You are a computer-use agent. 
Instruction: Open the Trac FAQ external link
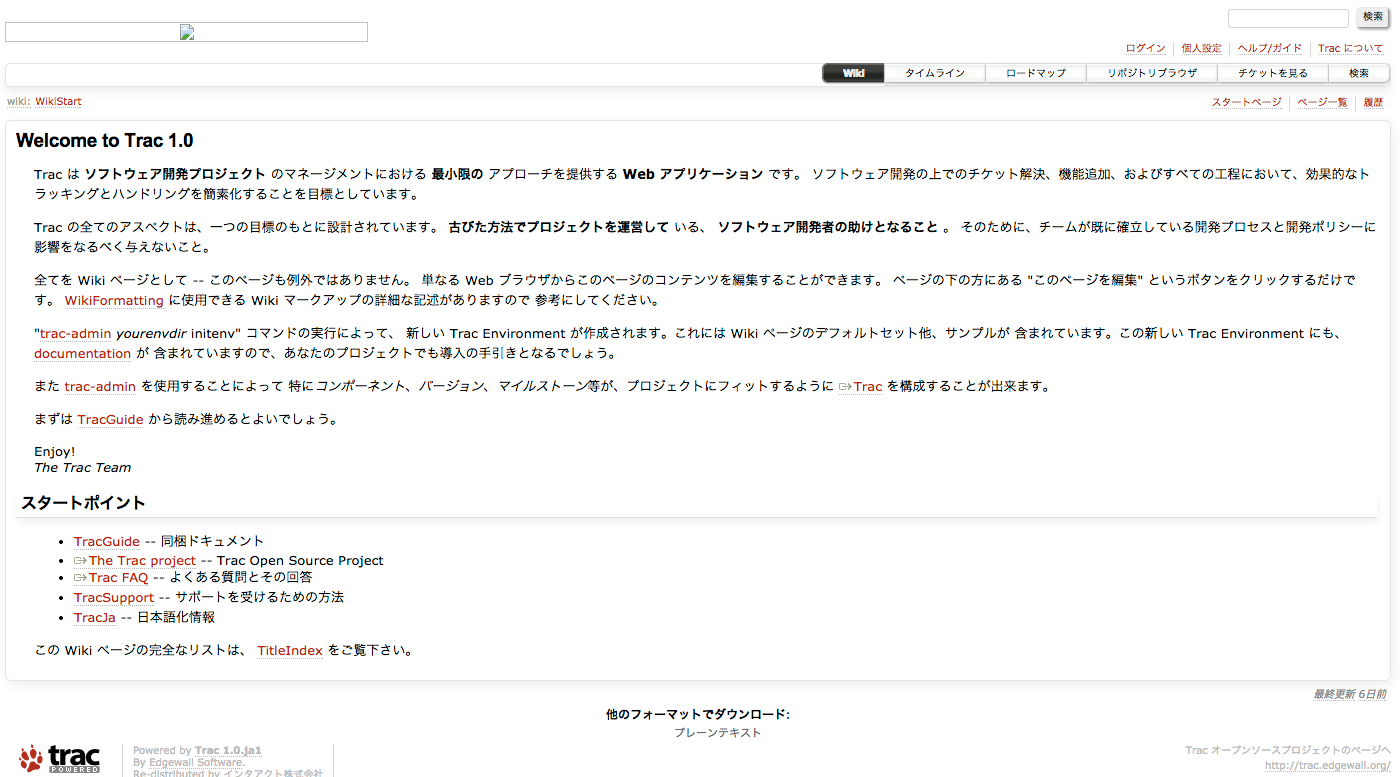(x=111, y=578)
